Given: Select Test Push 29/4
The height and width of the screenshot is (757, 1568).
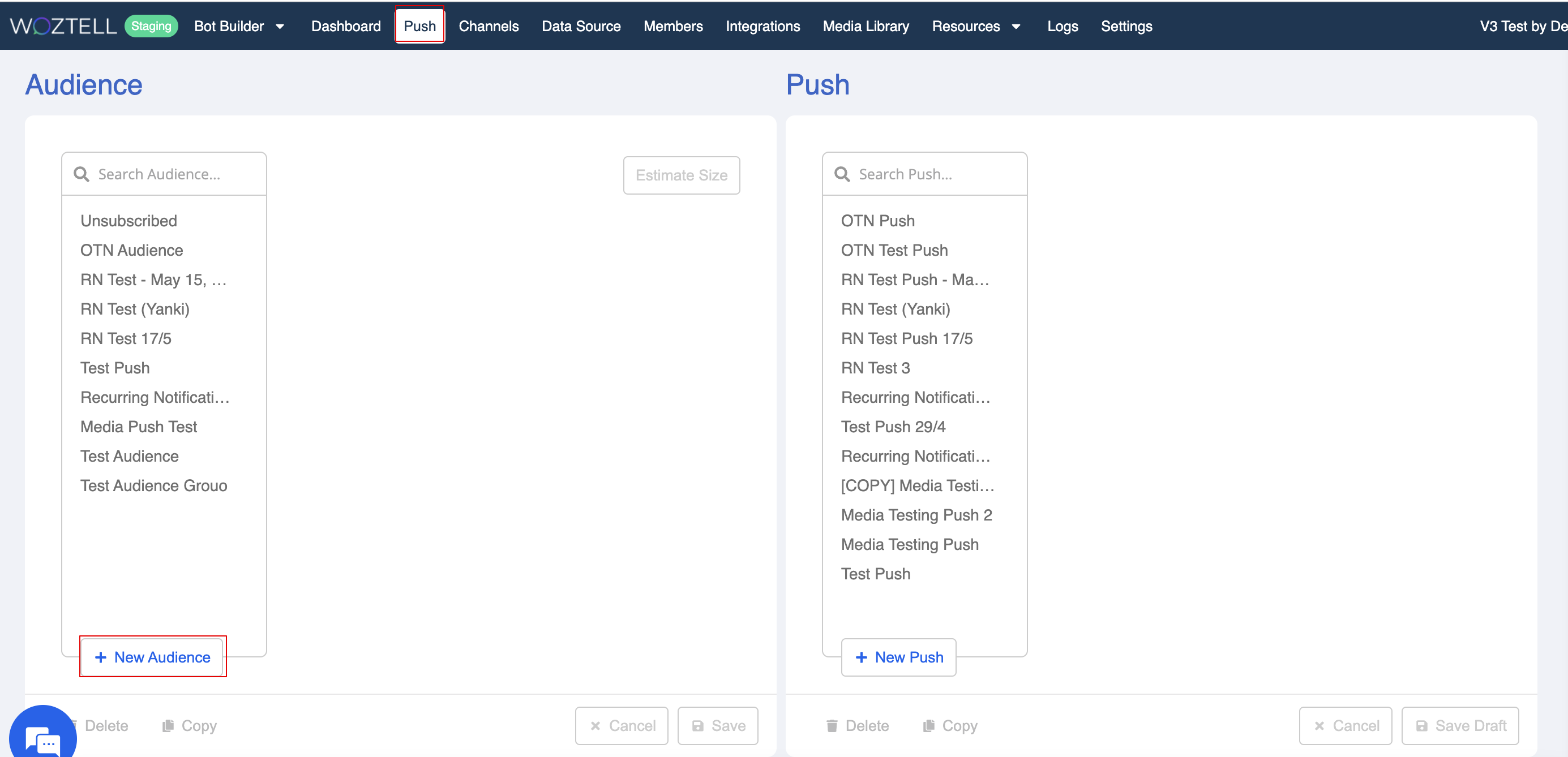Looking at the screenshot, I should tap(893, 427).
